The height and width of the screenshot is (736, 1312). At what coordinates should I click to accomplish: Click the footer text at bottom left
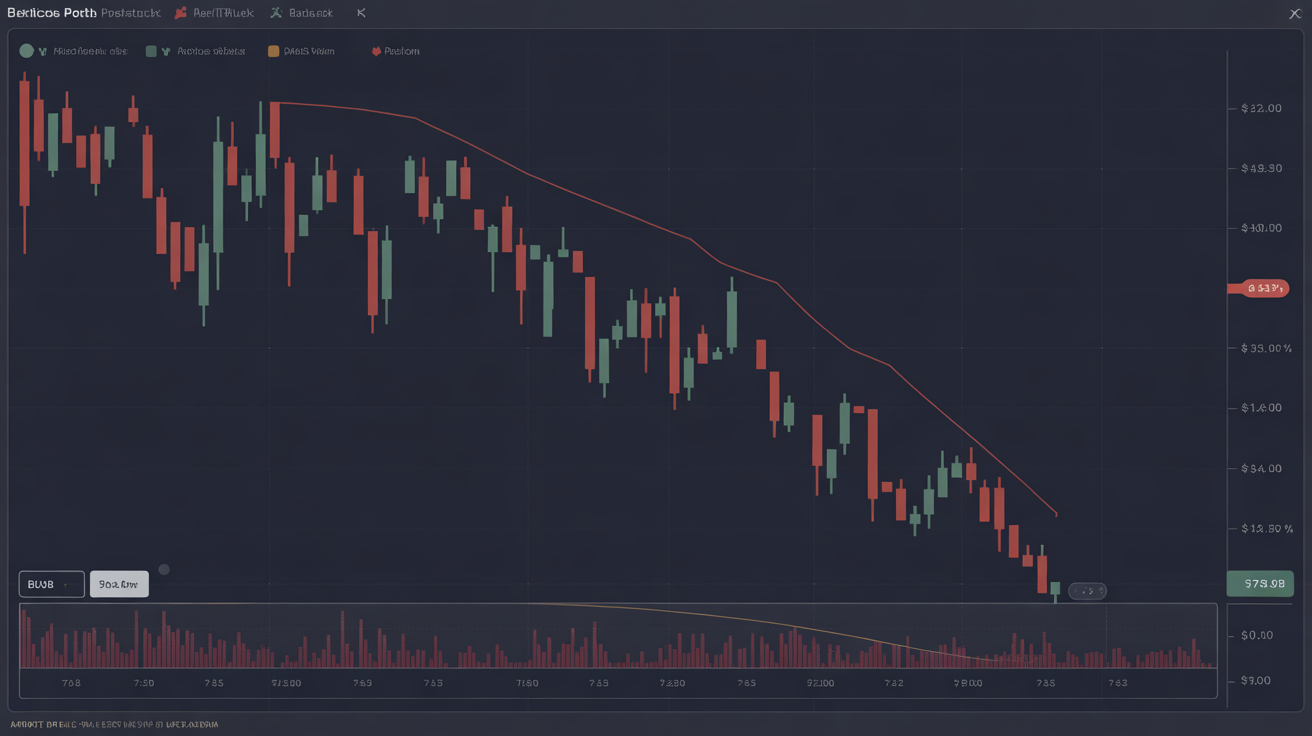coord(114,724)
